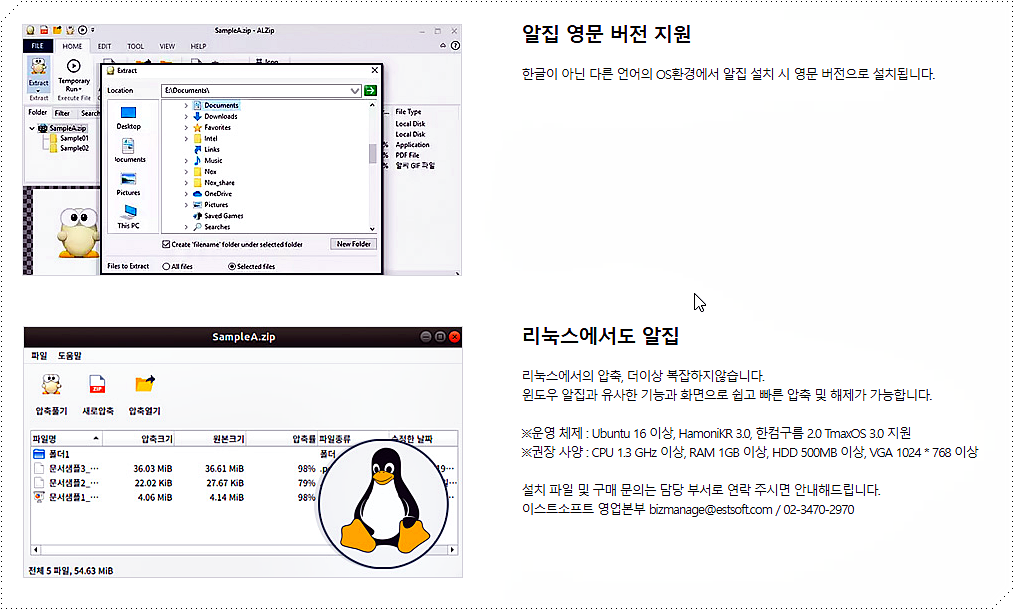The image size is (1014, 610).
Task: Expand the Nox_share folder node
Action: [x=186, y=182]
